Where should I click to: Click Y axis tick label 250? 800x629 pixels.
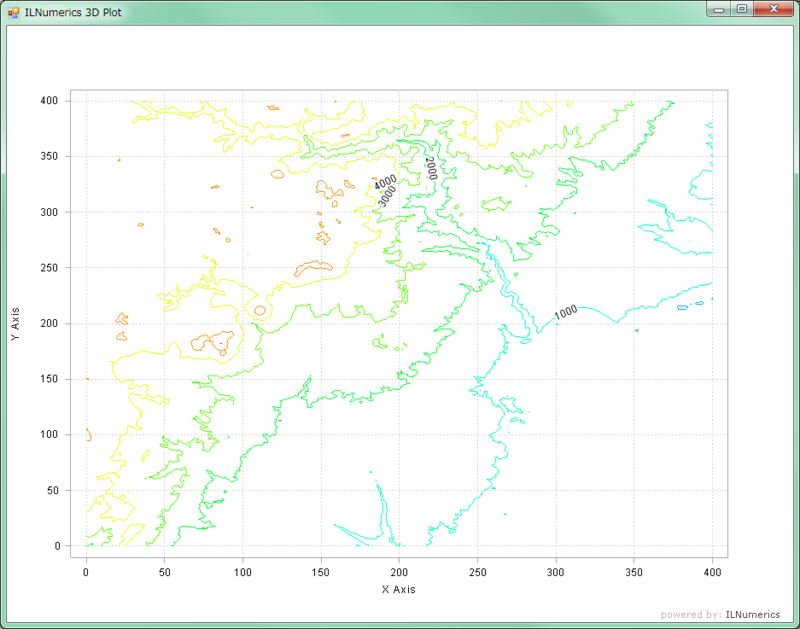[x=49, y=267]
